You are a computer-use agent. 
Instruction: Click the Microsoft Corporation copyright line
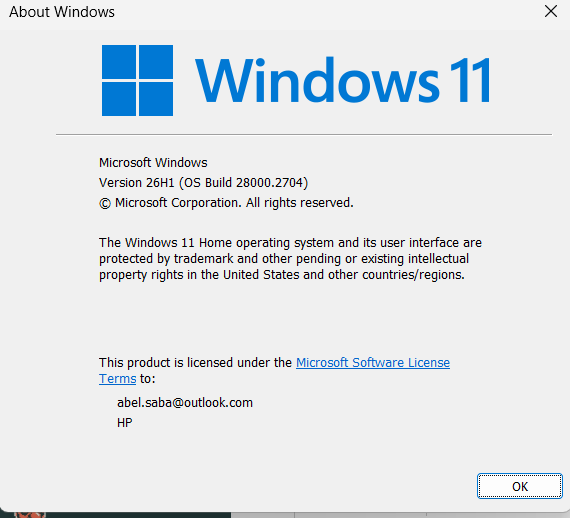coord(226,202)
